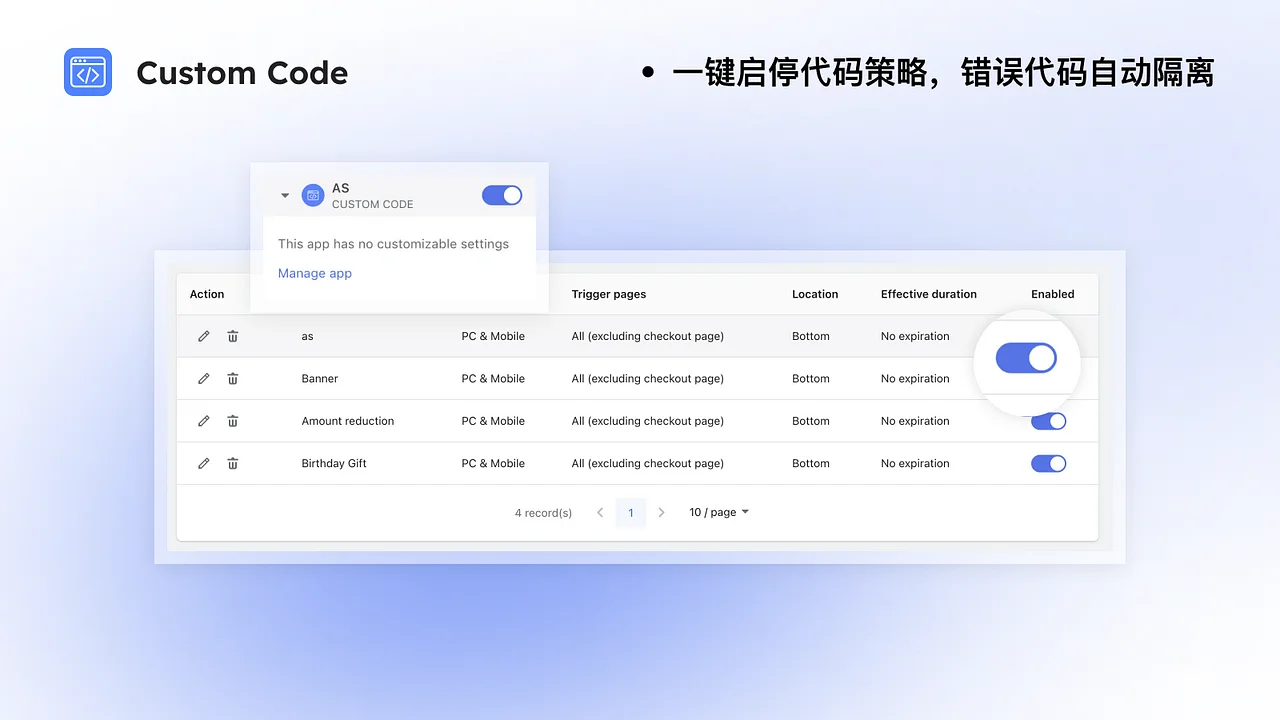The image size is (1280, 720).
Task: Select the 'as' name cell
Action: pyautogui.click(x=308, y=336)
